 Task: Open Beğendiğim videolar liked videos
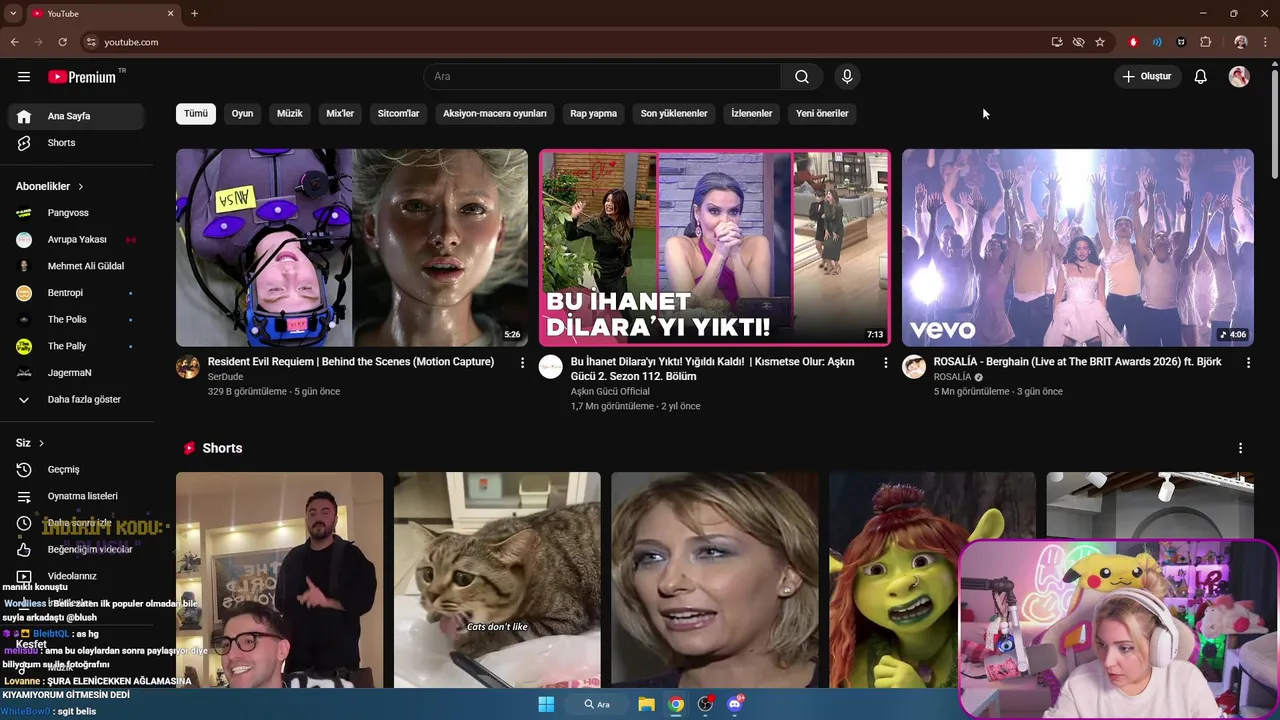[76, 549]
